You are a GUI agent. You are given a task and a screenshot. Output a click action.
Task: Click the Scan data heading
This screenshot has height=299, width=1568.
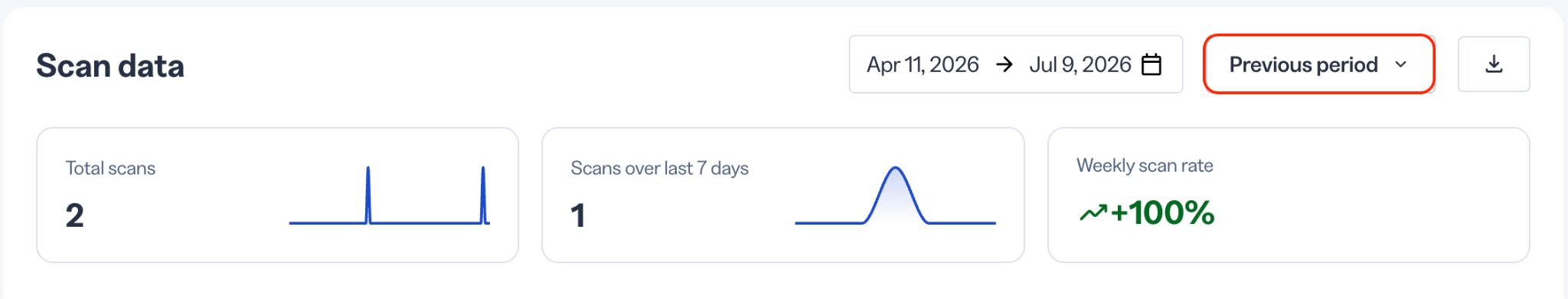click(x=110, y=66)
